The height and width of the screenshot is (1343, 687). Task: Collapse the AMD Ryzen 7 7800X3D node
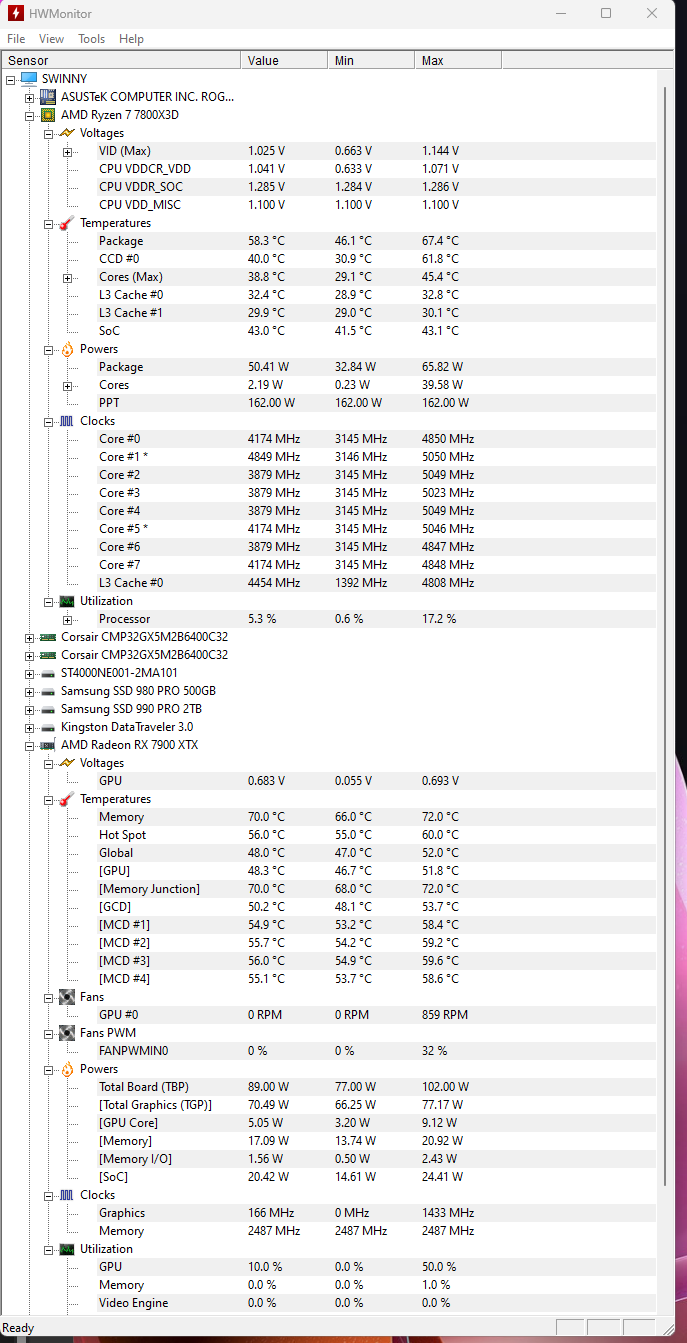pyautogui.click(x=30, y=115)
